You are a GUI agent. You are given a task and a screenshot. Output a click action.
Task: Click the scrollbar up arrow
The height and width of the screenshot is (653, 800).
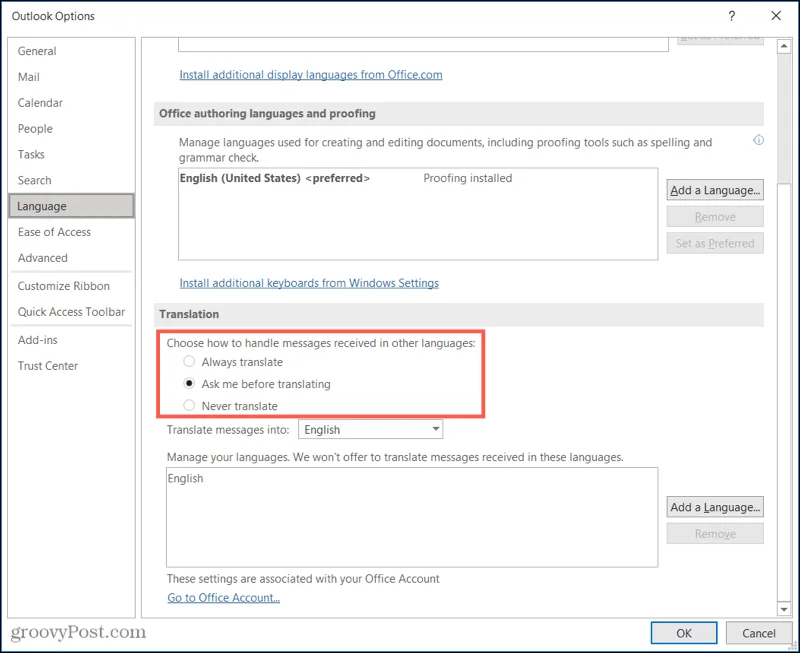(784, 47)
